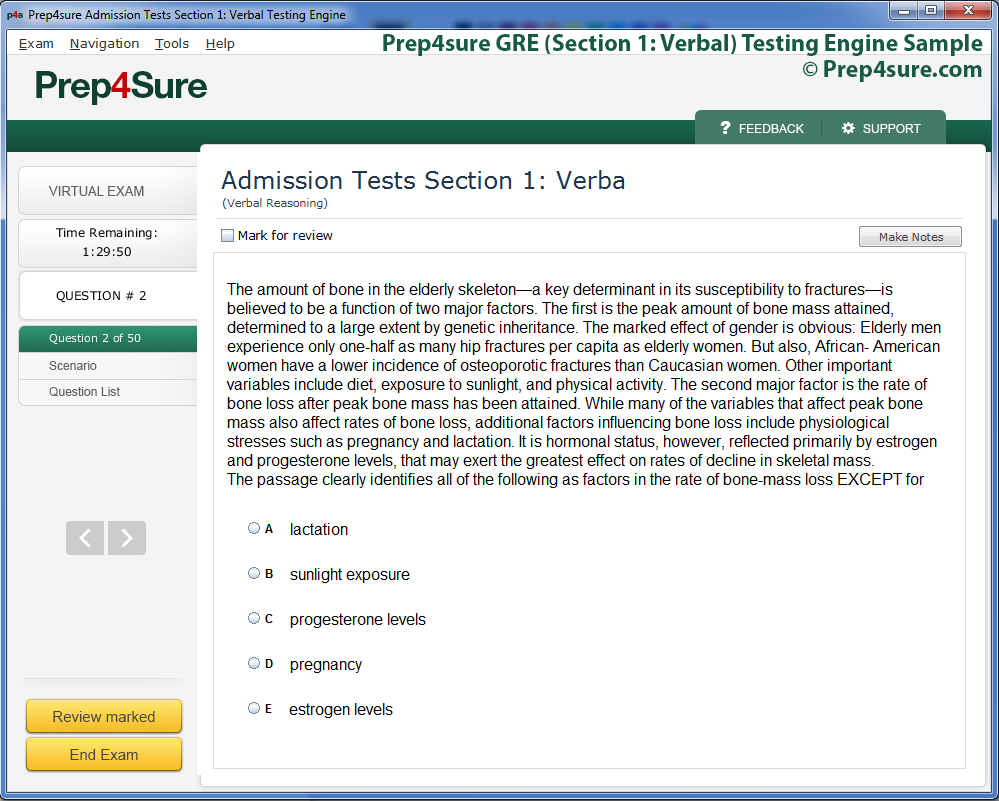The width and height of the screenshot is (999, 801).
Task: Click the Feedback question mark icon
Action: [725, 128]
